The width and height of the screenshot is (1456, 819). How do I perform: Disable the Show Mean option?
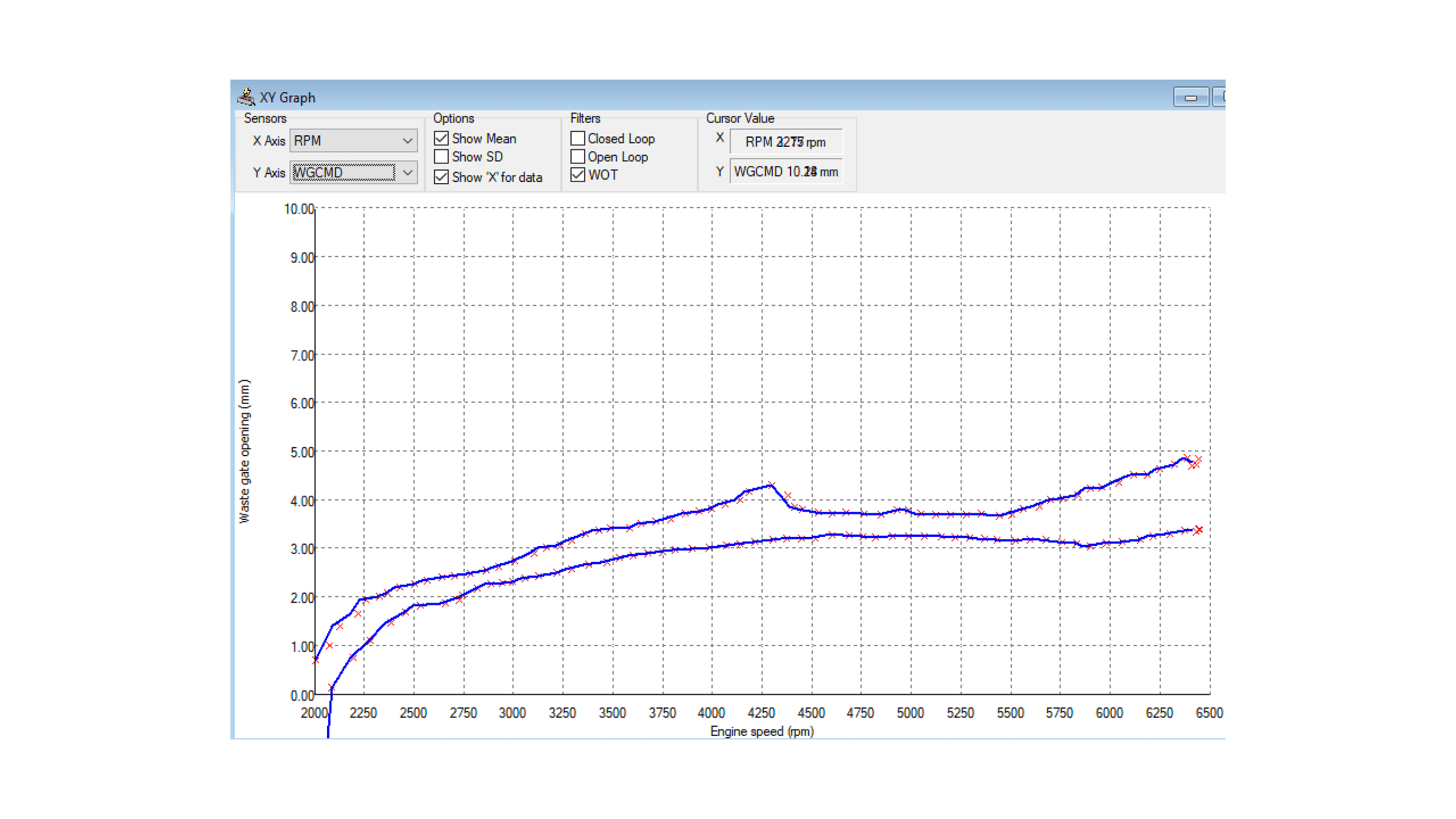click(x=441, y=138)
